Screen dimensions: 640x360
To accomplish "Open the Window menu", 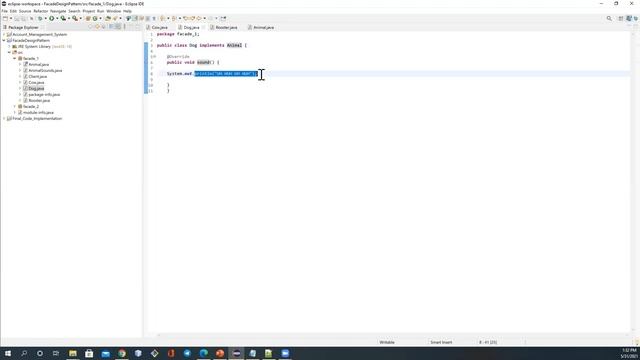I will pos(113,11).
